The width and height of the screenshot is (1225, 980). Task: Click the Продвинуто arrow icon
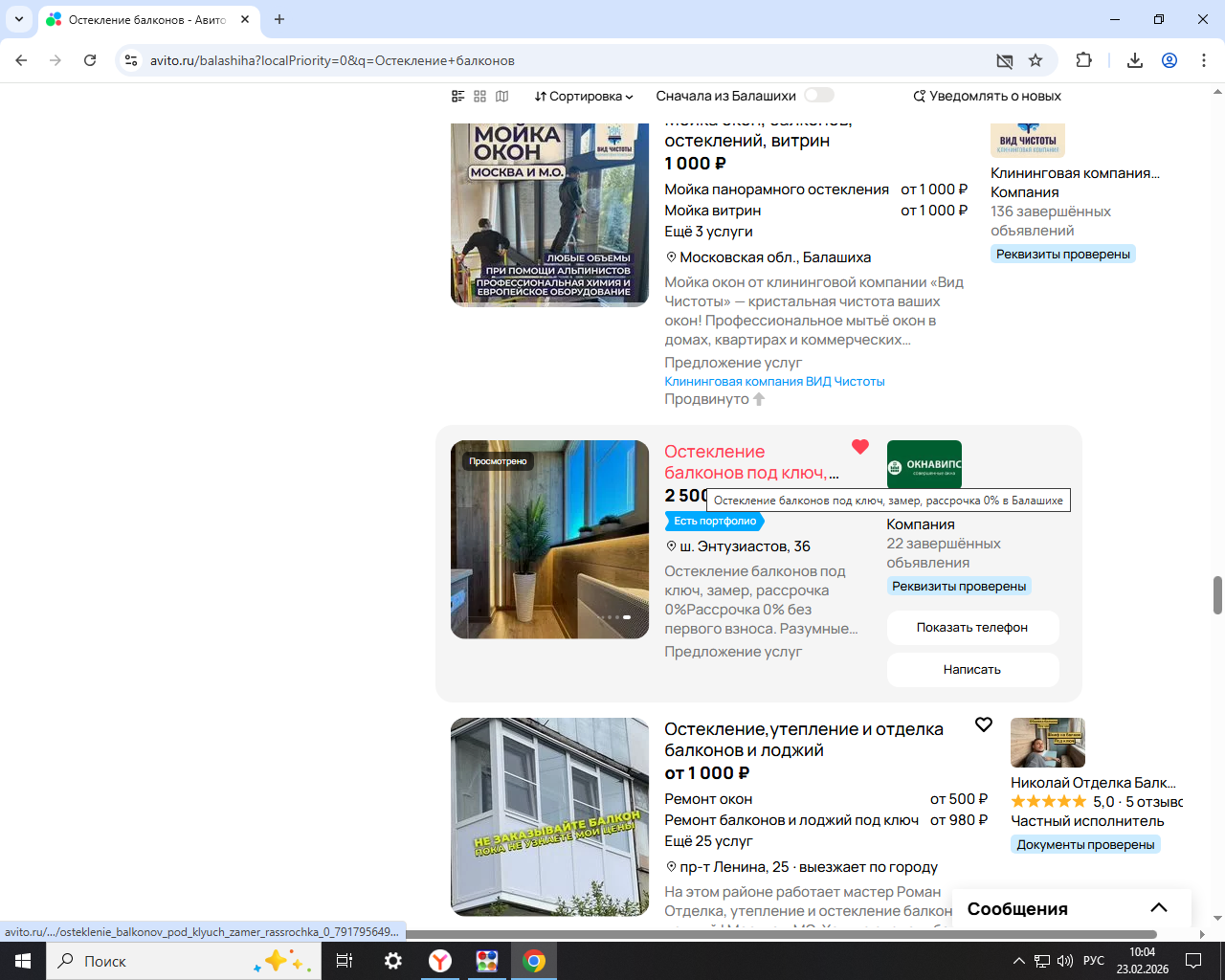[759, 399]
